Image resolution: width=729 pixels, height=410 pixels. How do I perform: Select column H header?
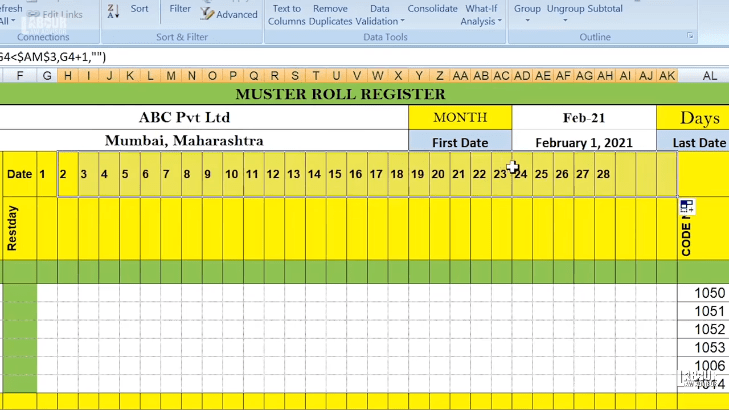coord(68,76)
